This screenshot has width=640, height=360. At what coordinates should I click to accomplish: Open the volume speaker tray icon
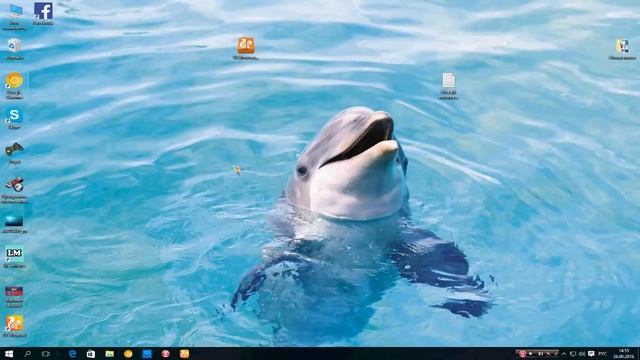click(582, 354)
